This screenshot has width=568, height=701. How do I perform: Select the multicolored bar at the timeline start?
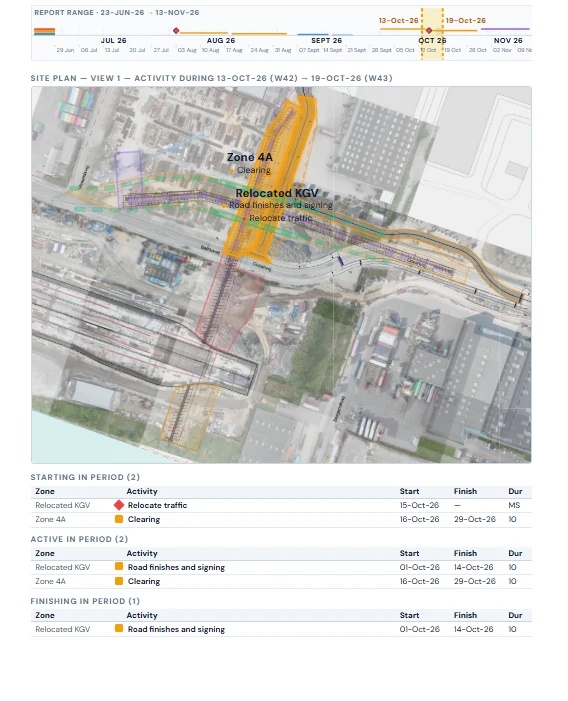[x=44, y=31]
